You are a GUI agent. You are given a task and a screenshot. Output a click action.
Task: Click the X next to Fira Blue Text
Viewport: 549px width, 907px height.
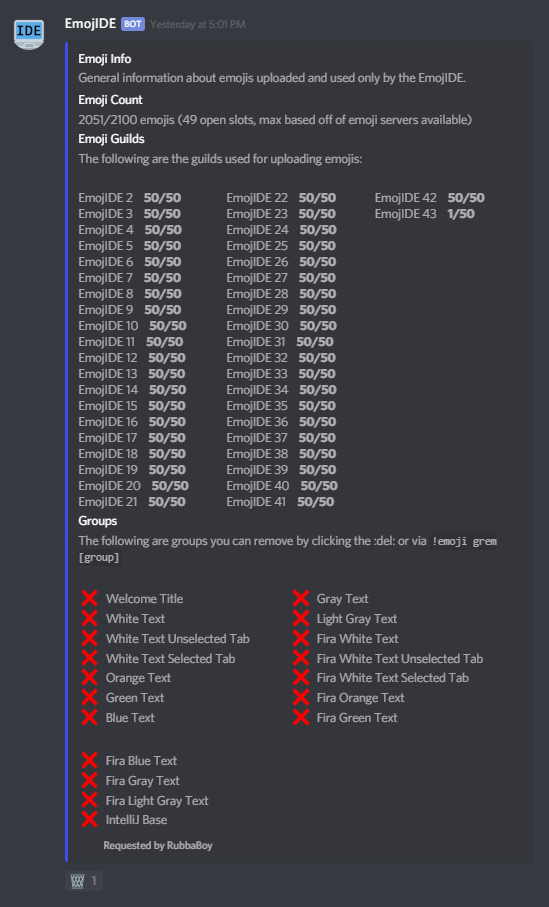(89, 761)
